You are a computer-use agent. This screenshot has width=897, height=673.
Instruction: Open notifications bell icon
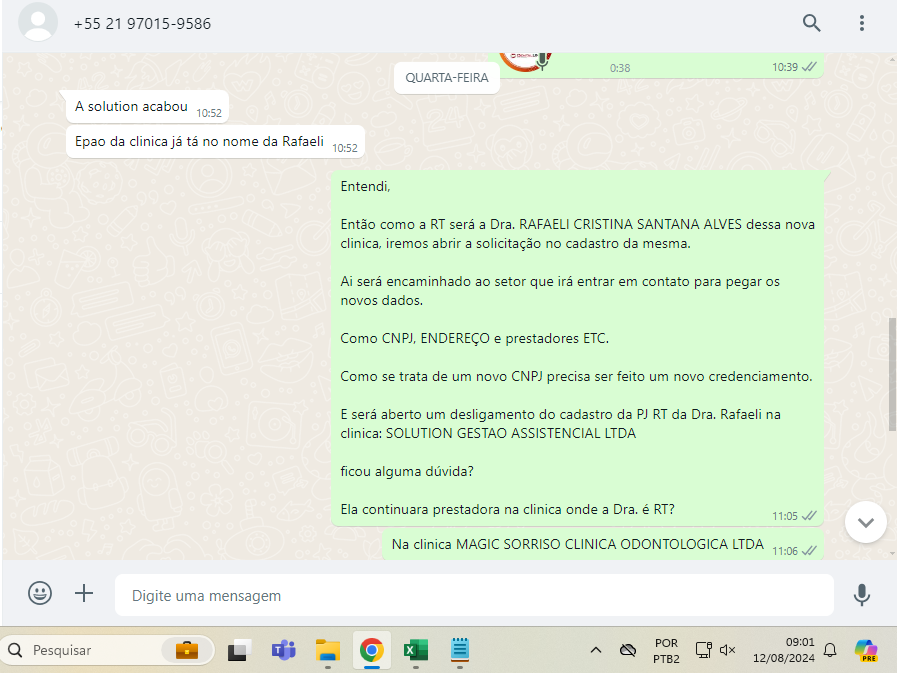click(x=830, y=650)
